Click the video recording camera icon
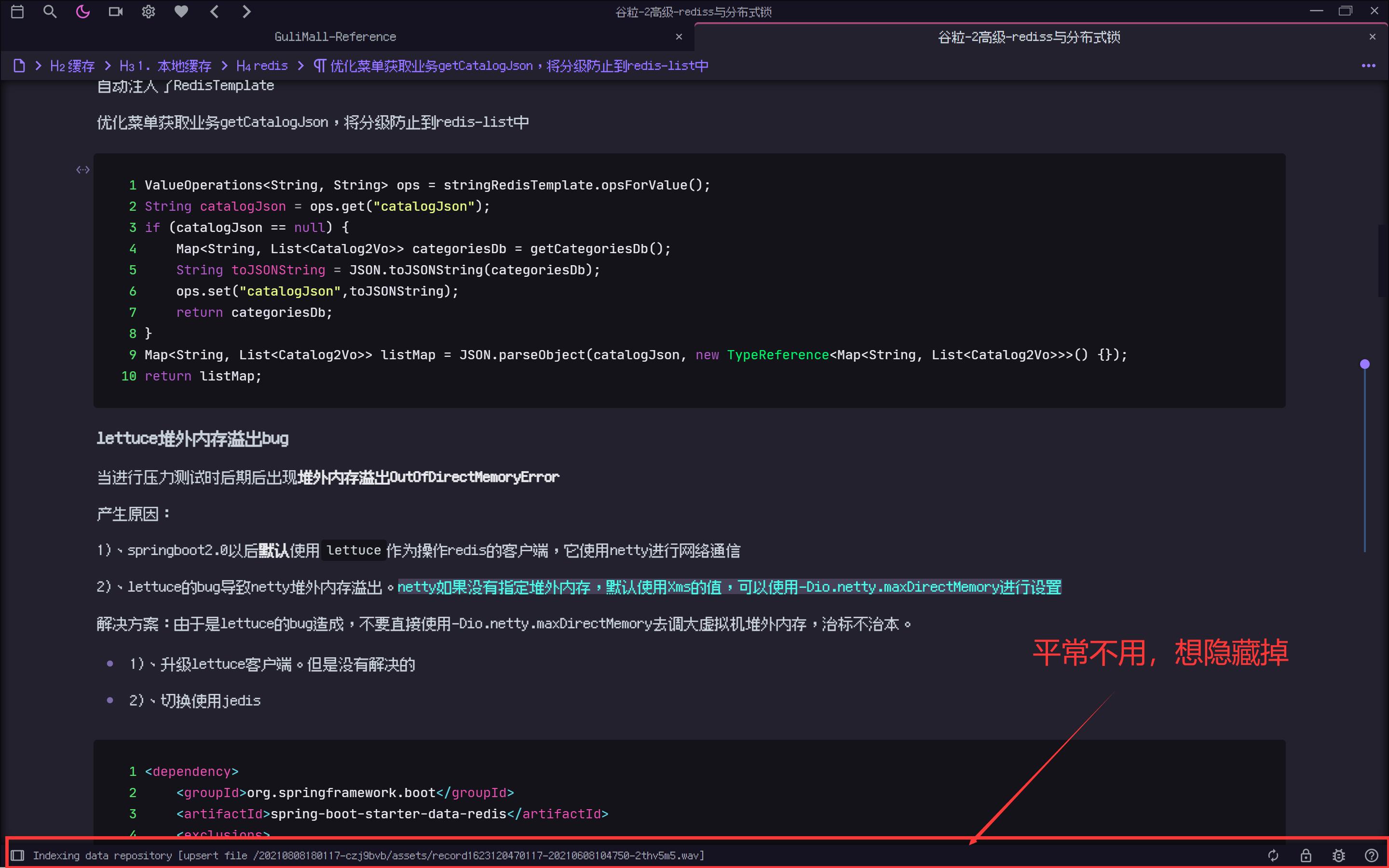 (115, 12)
